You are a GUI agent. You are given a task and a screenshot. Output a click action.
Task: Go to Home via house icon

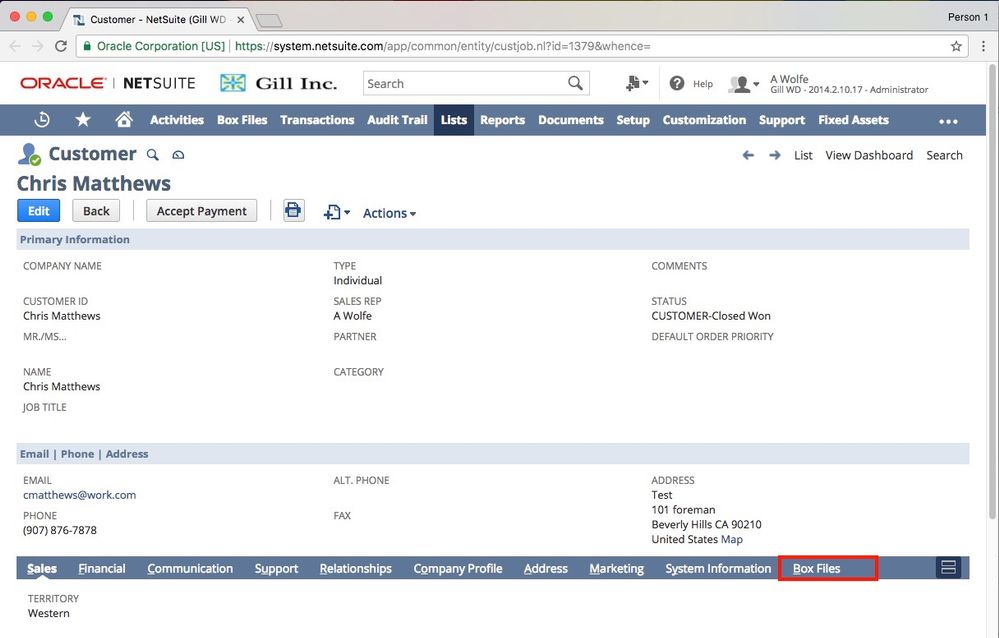pyautogui.click(x=124, y=120)
